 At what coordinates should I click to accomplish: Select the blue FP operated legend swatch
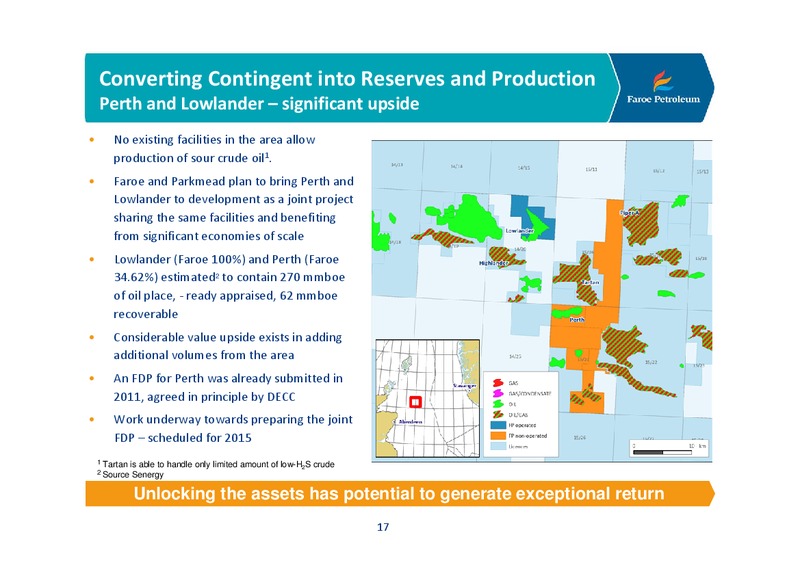pyautogui.click(x=497, y=425)
